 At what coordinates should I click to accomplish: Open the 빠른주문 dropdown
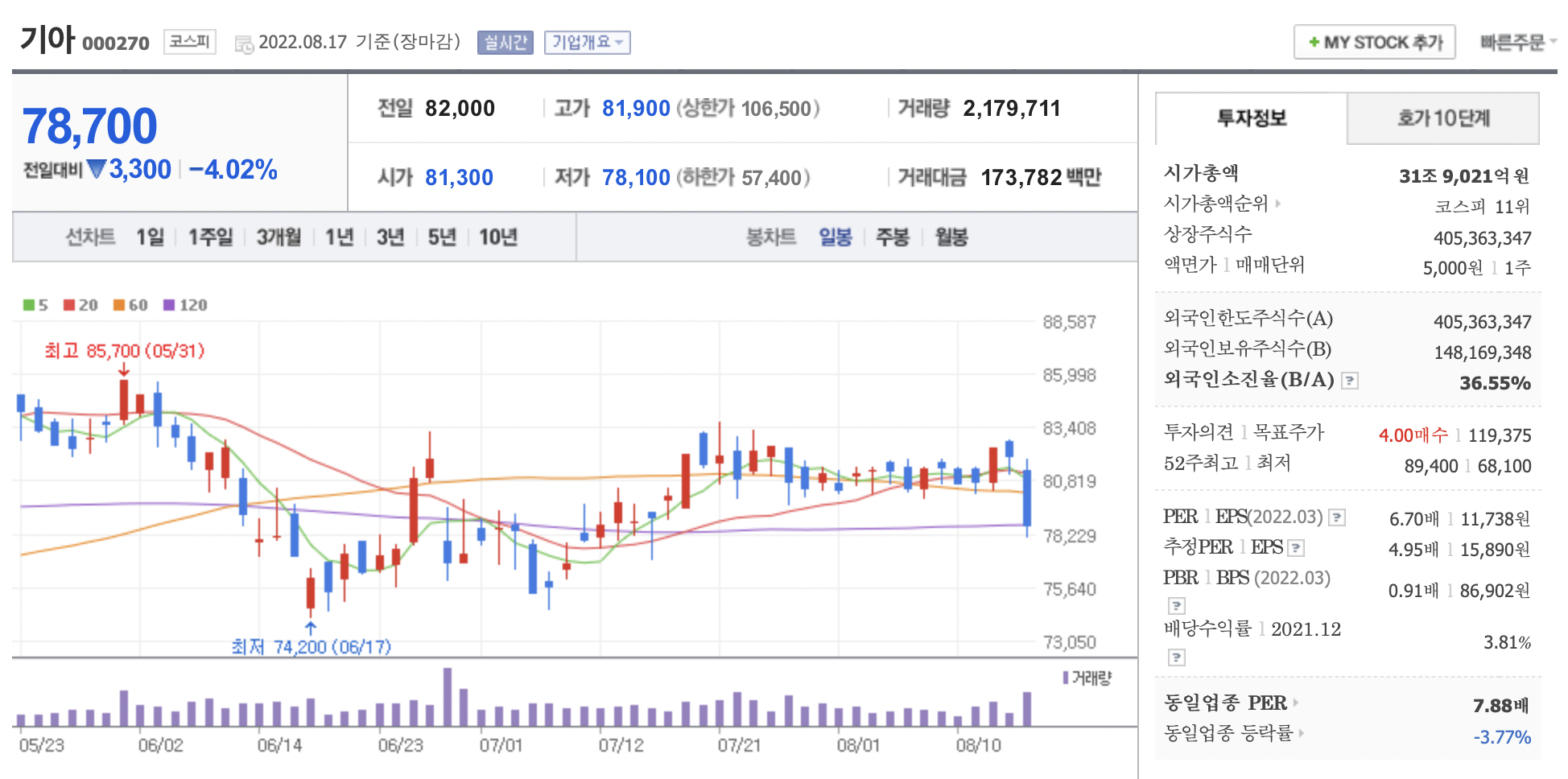(x=1518, y=42)
